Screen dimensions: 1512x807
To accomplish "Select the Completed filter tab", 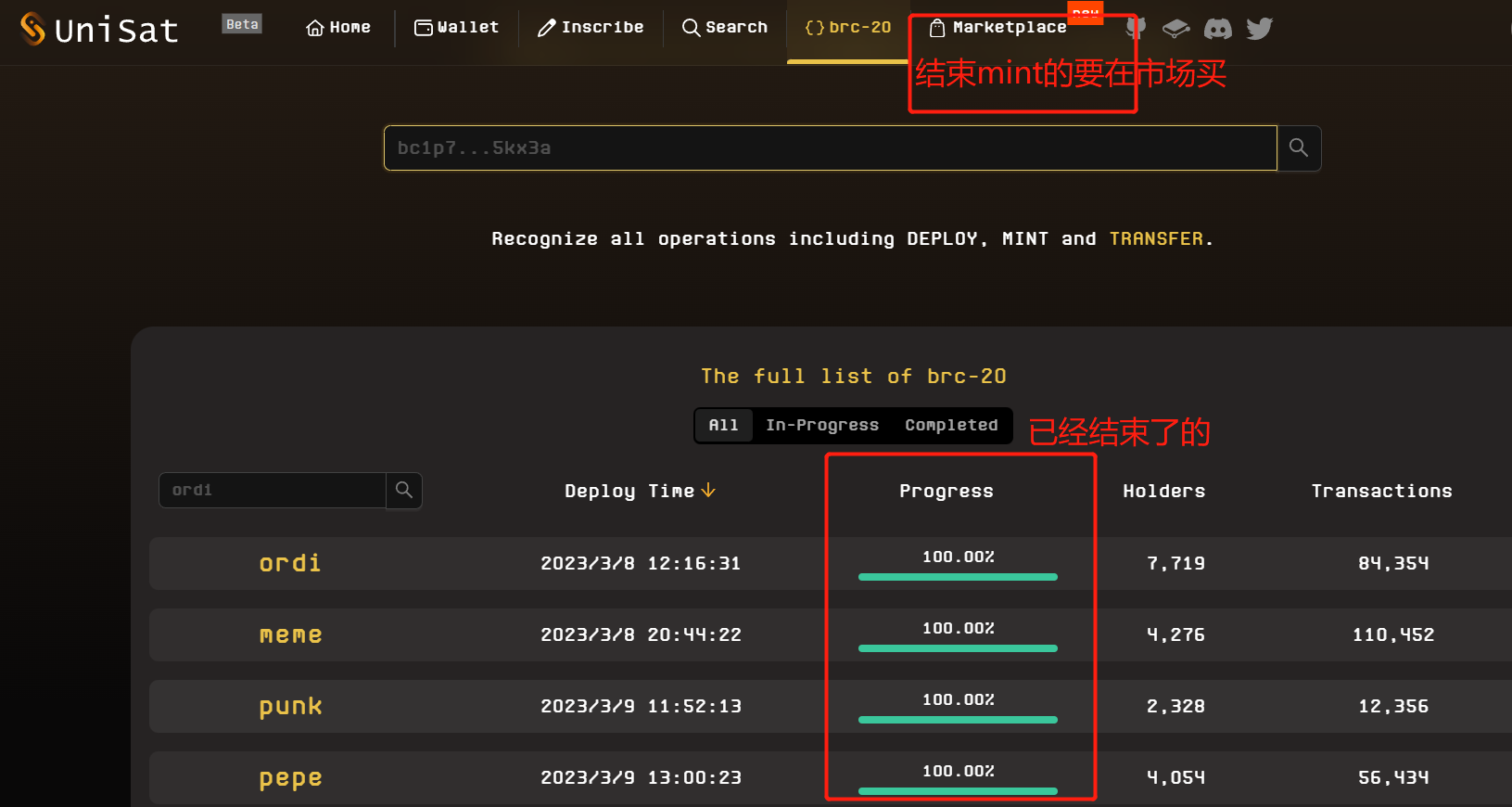I will click(x=951, y=425).
